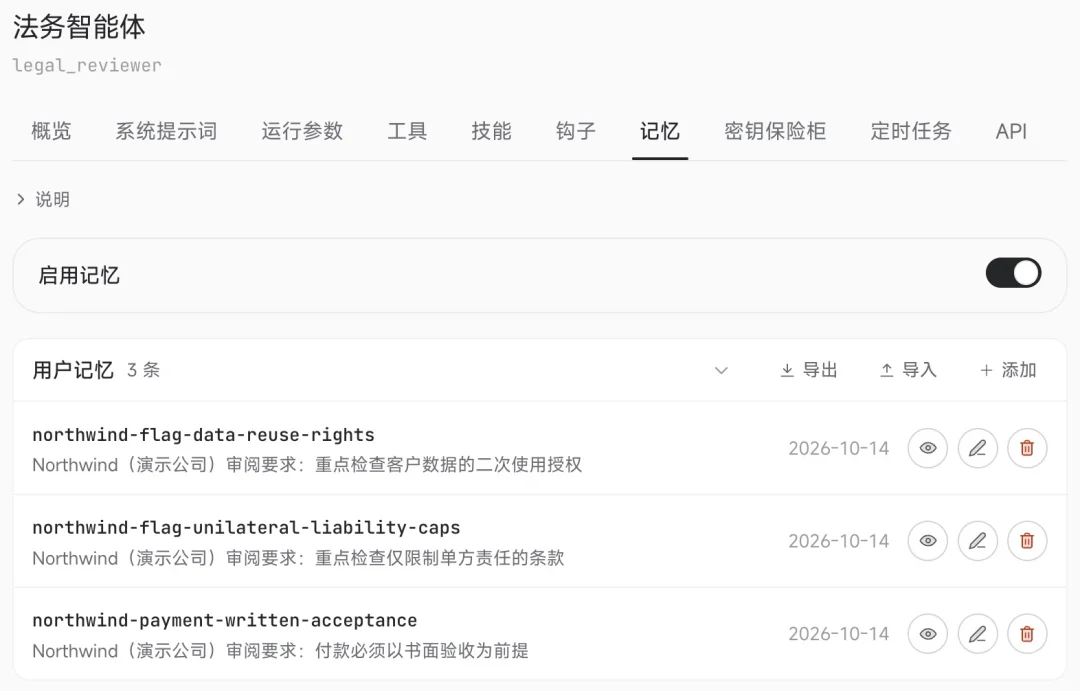Click the 用户记忆 section heading
This screenshot has width=1080, height=691.
tap(73, 370)
